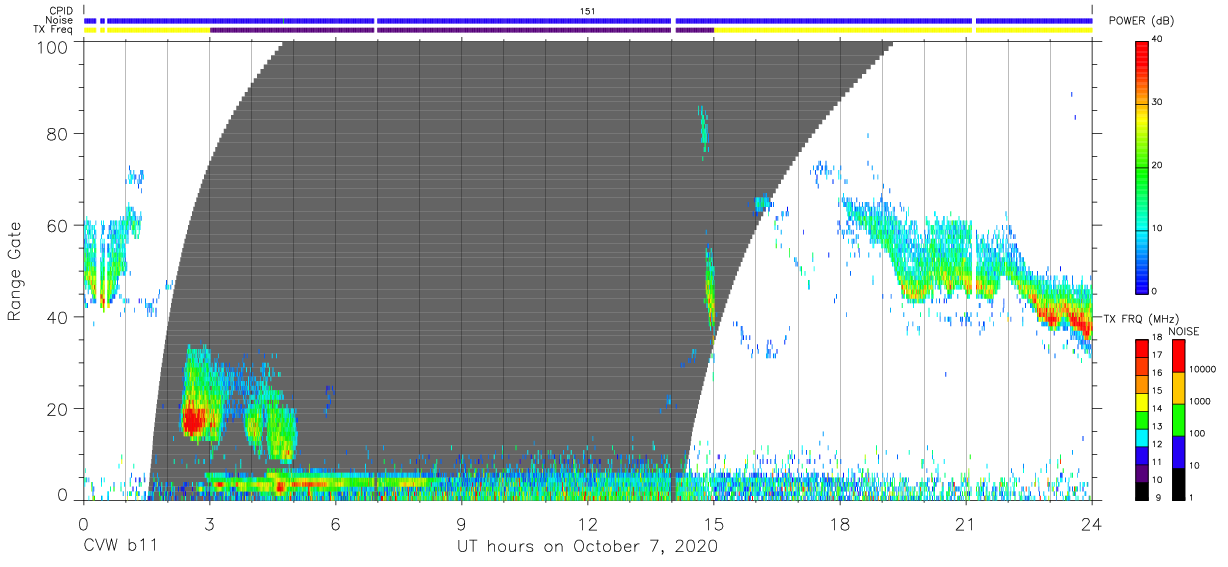Viewport: 1228px width, 567px height.
Task: Click the power scale value 0
Action: coord(1156,291)
